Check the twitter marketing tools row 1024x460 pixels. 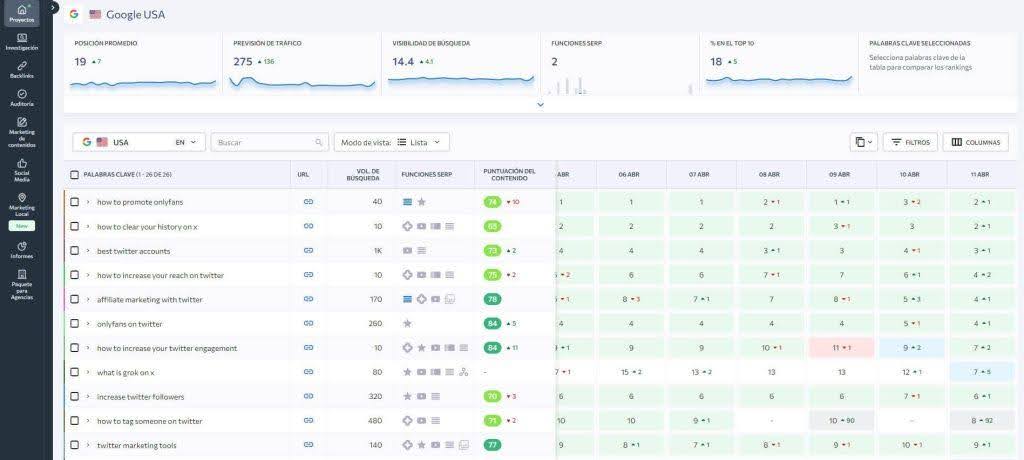point(74,445)
